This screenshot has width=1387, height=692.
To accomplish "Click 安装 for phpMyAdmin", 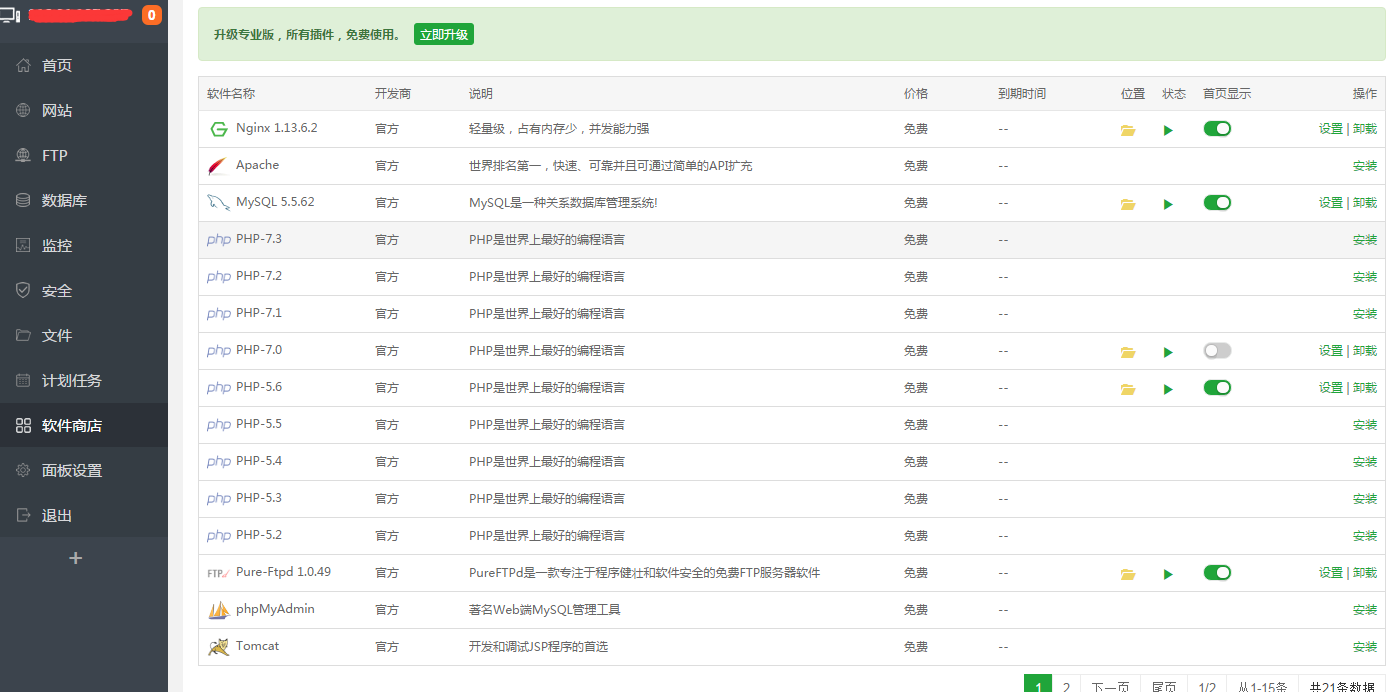I will (1364, 610).
